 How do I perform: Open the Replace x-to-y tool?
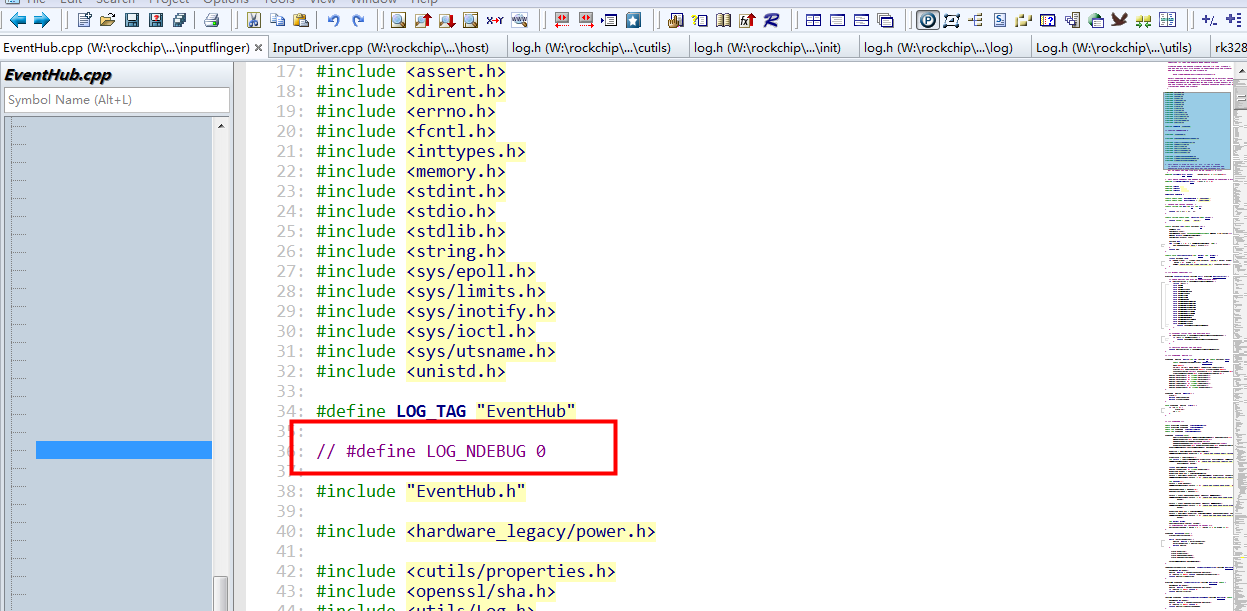click(495, 20)
